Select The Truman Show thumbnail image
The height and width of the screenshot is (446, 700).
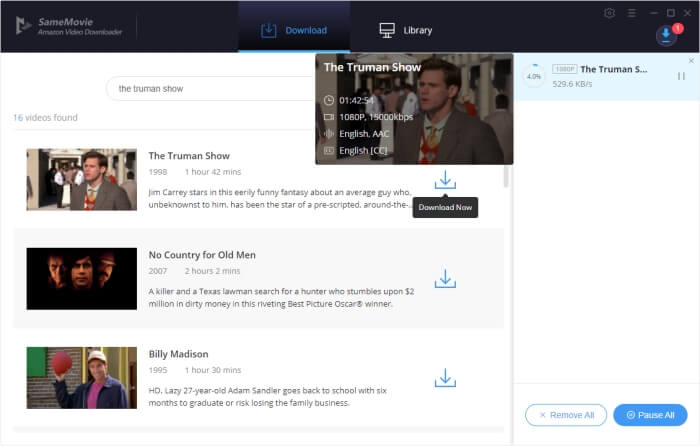click(81, 179)
